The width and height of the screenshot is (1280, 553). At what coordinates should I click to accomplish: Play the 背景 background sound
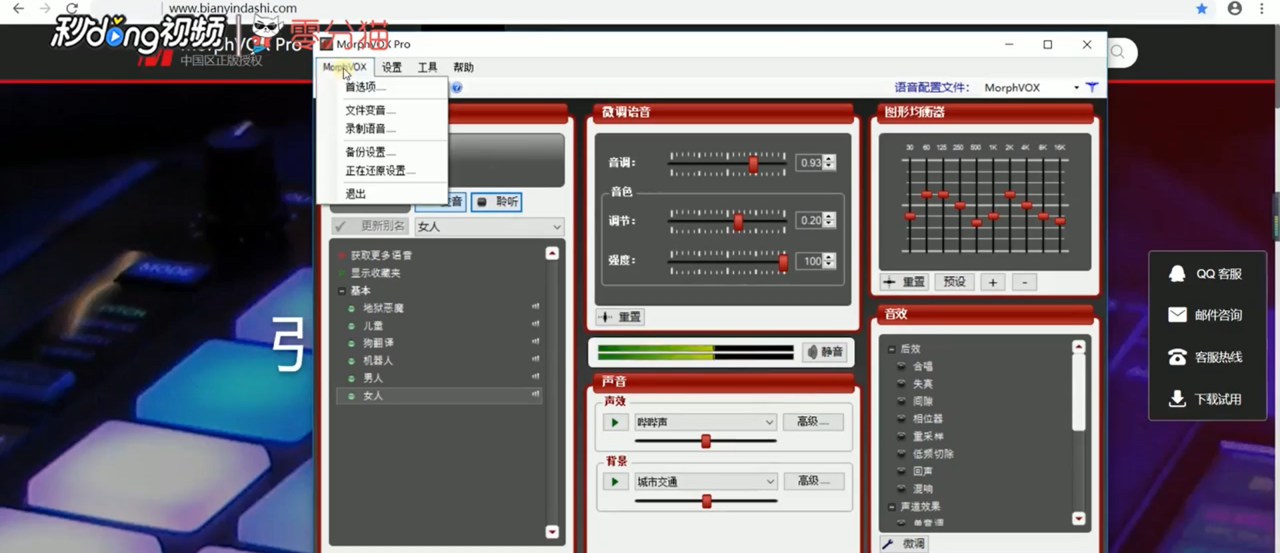click(615, 482)
